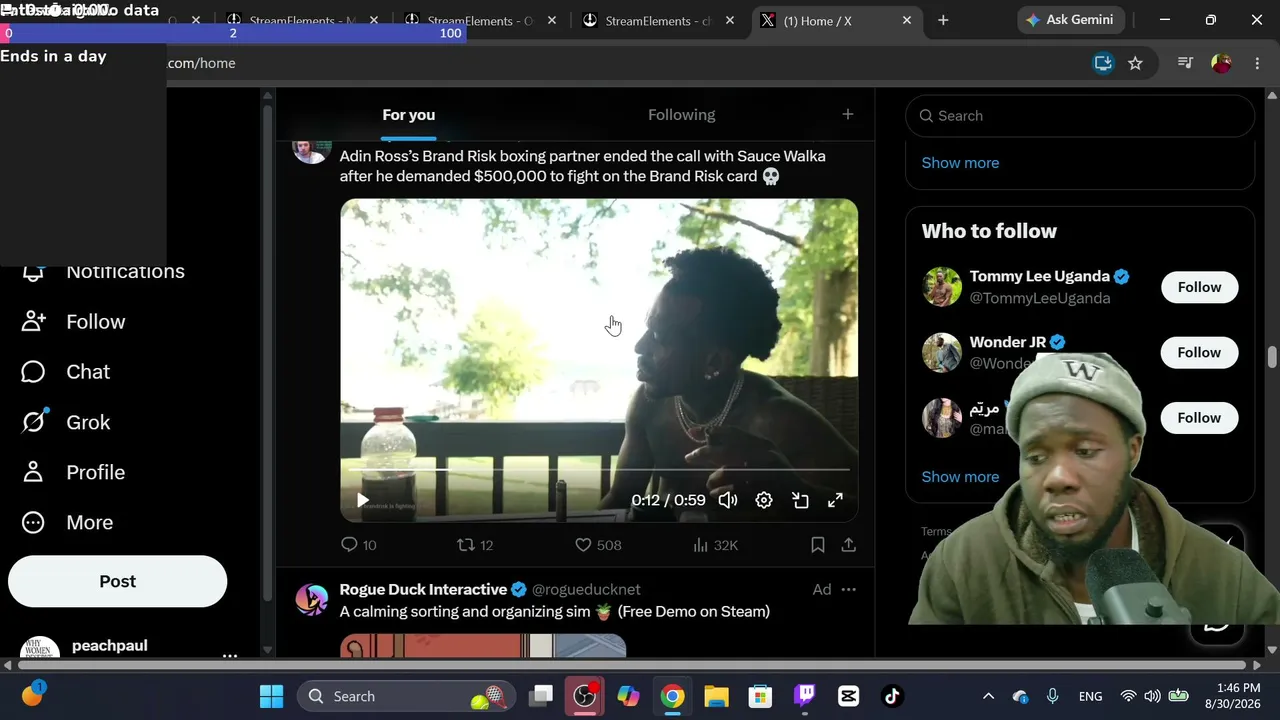Image resolution: width=1280 pixels, height=720 pixels.
Task: Open Chat in the sidebar
Action: 66,372
